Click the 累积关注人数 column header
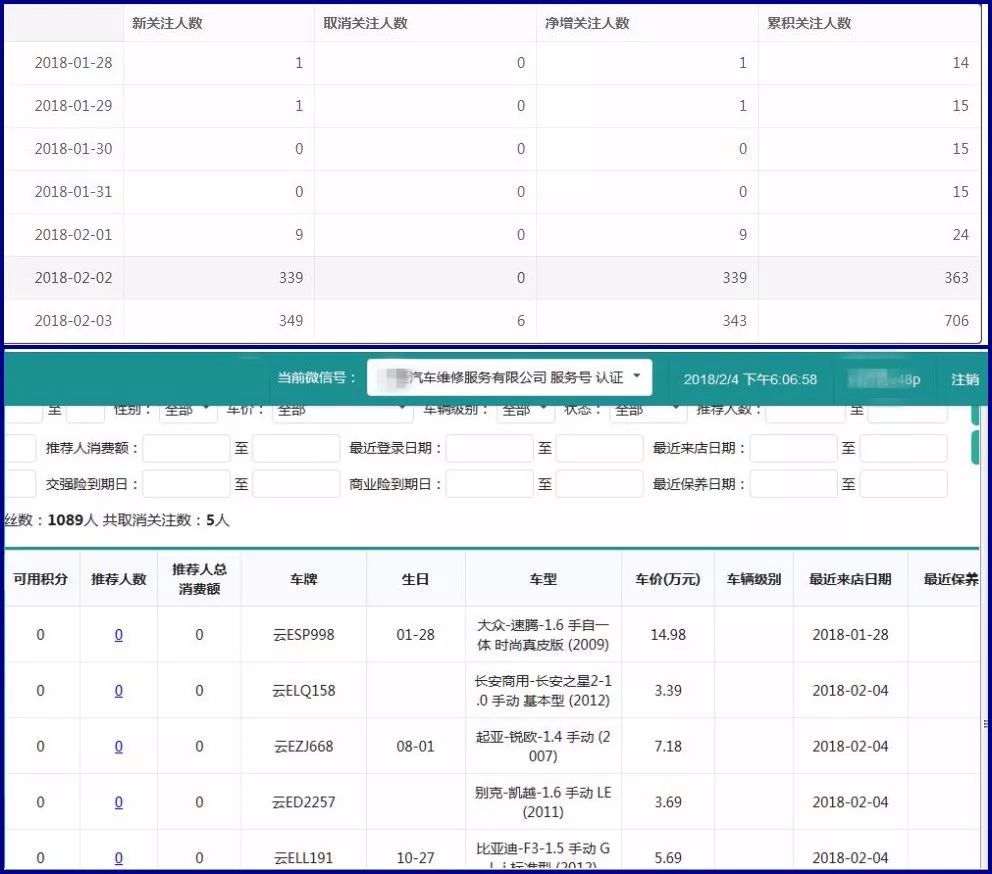Image resolution: width=992 pixels, height=874 pixels. 809,22
